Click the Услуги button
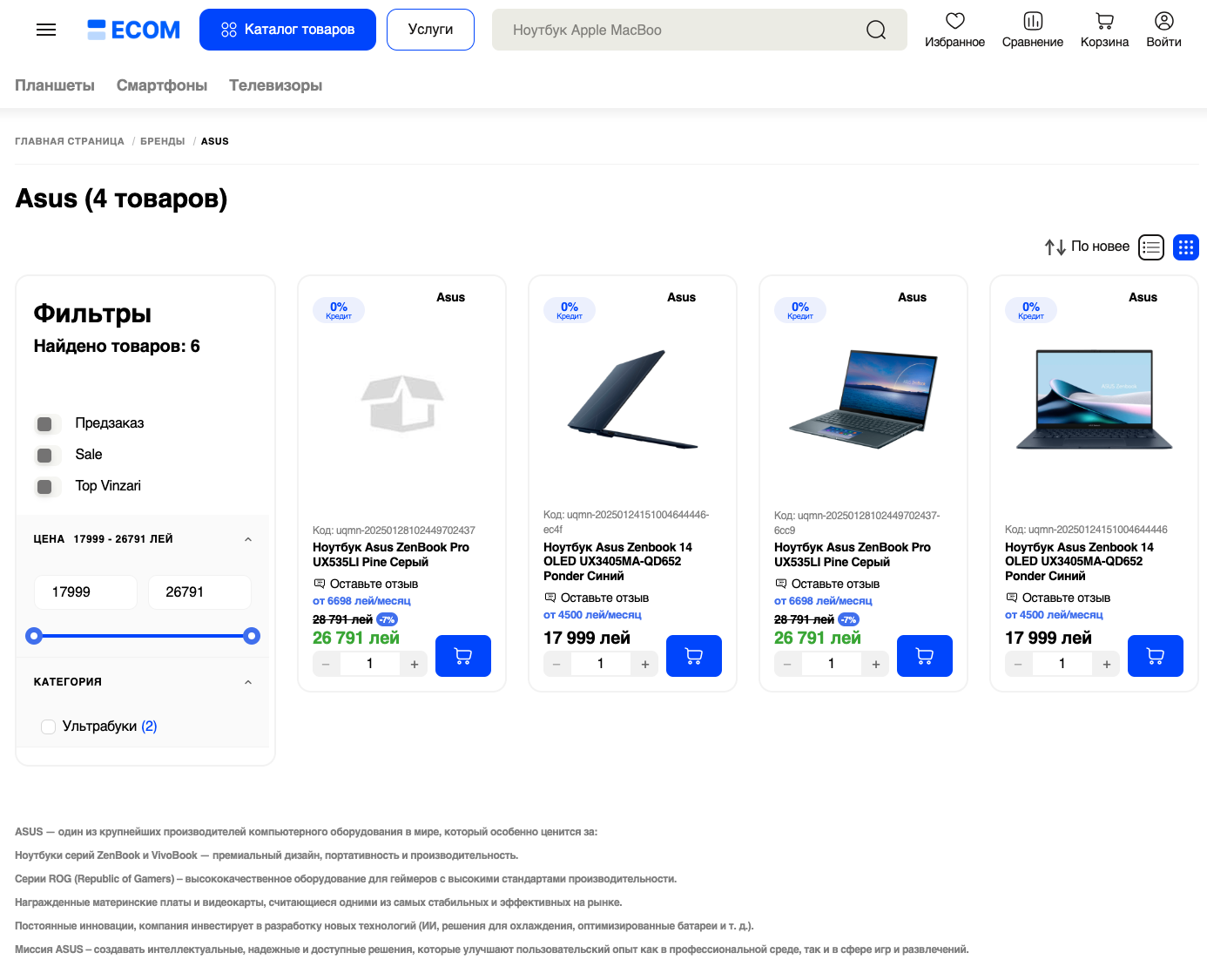The height and width of the screenshot is (980, 1207). click(x=430, y=30)
